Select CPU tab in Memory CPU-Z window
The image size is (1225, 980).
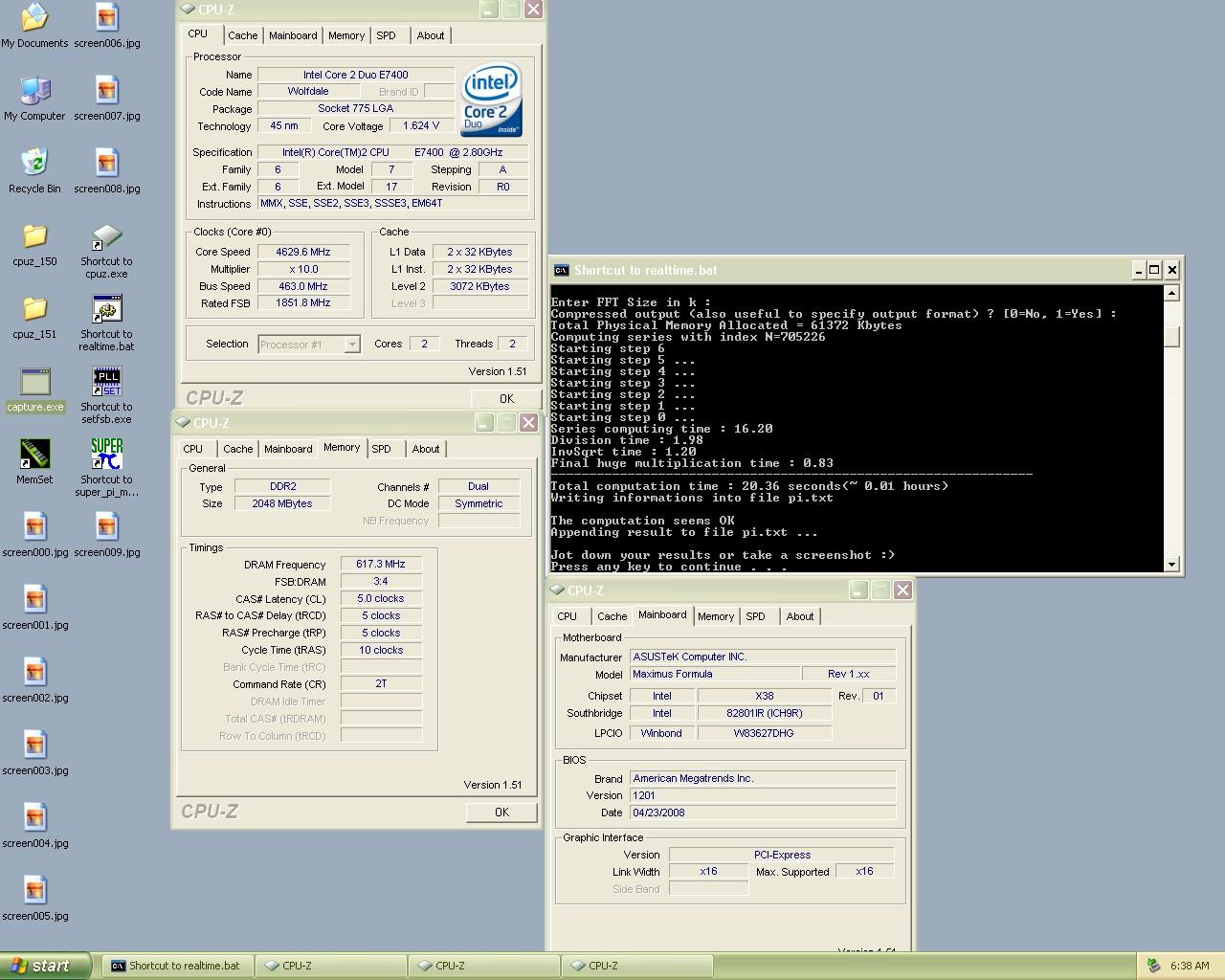tap(193, 449)
